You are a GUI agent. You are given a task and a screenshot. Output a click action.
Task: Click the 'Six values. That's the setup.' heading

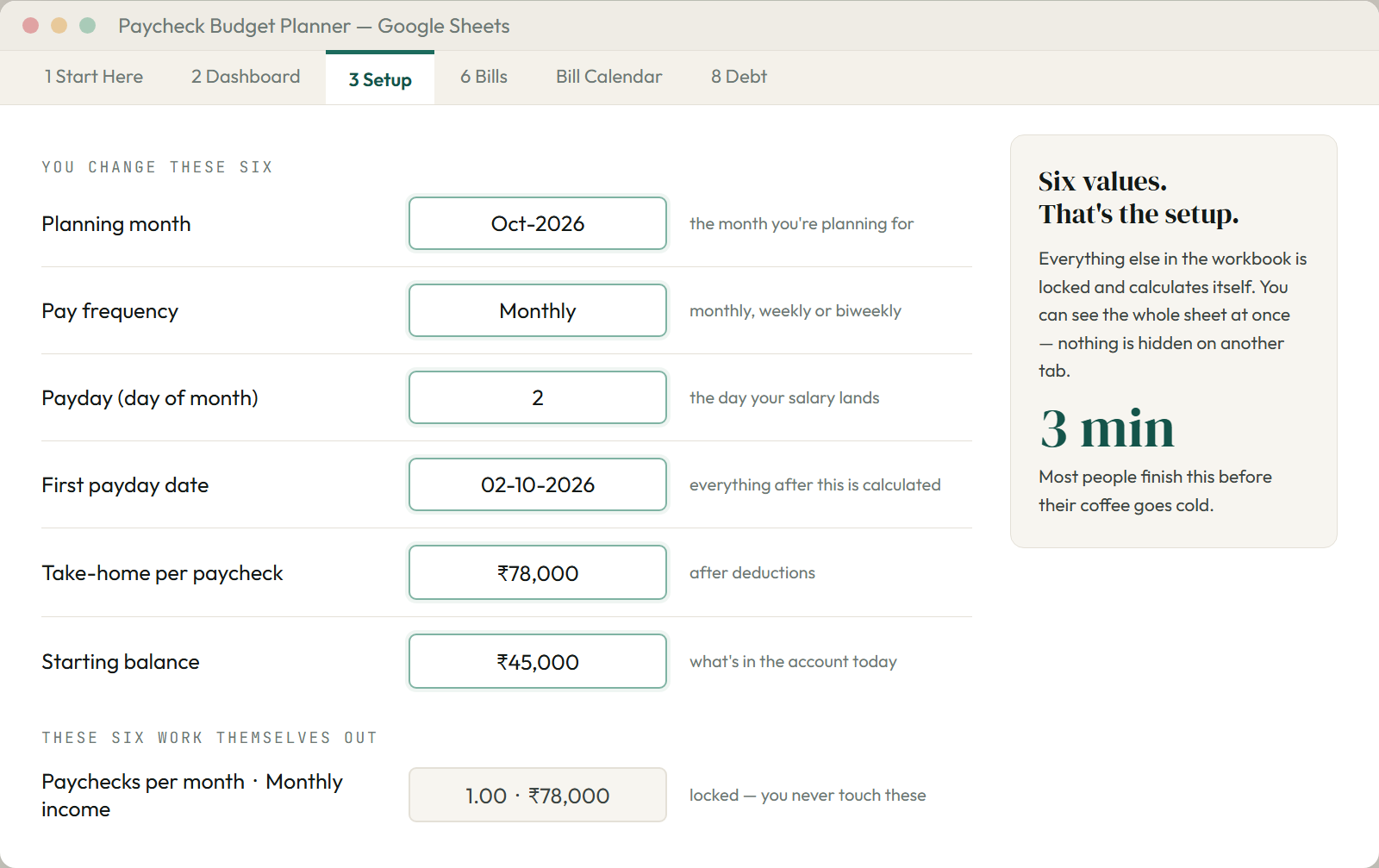coord(1139,197)
